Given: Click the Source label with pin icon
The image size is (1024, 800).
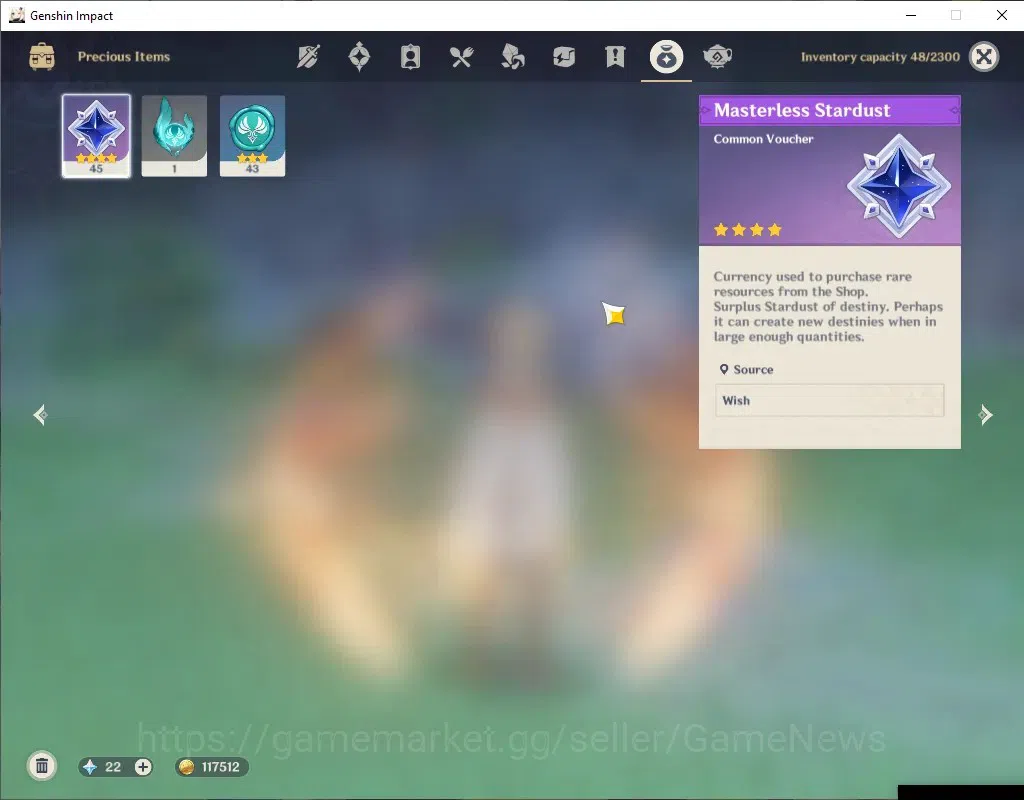Looking at the screenshot, I should 746,370.
